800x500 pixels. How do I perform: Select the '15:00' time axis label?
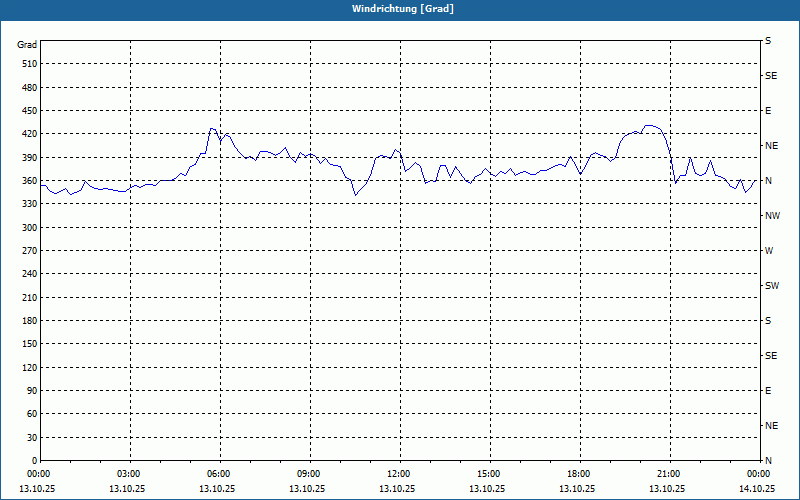point(488,474)
